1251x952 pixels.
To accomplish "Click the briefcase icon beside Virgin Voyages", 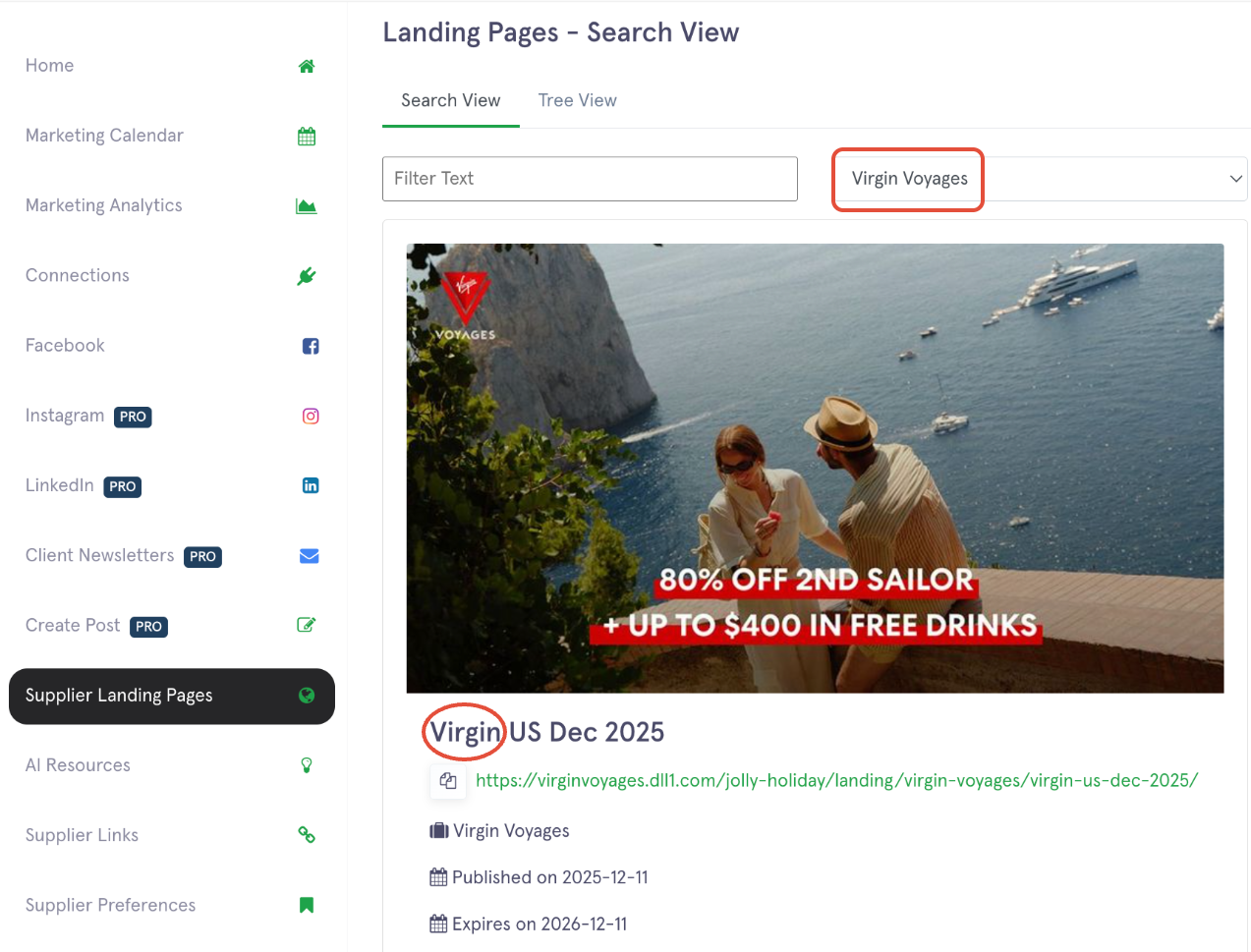I will (439, 831).
